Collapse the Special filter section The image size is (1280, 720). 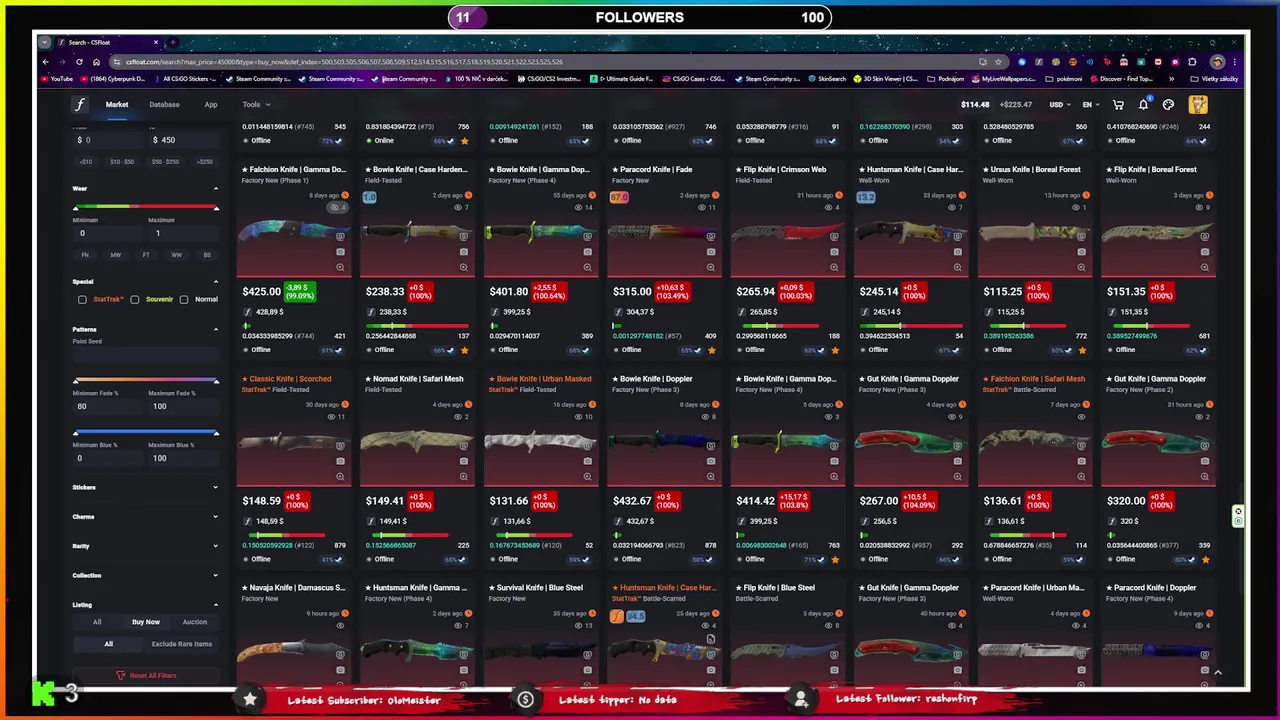coord(215,282)
